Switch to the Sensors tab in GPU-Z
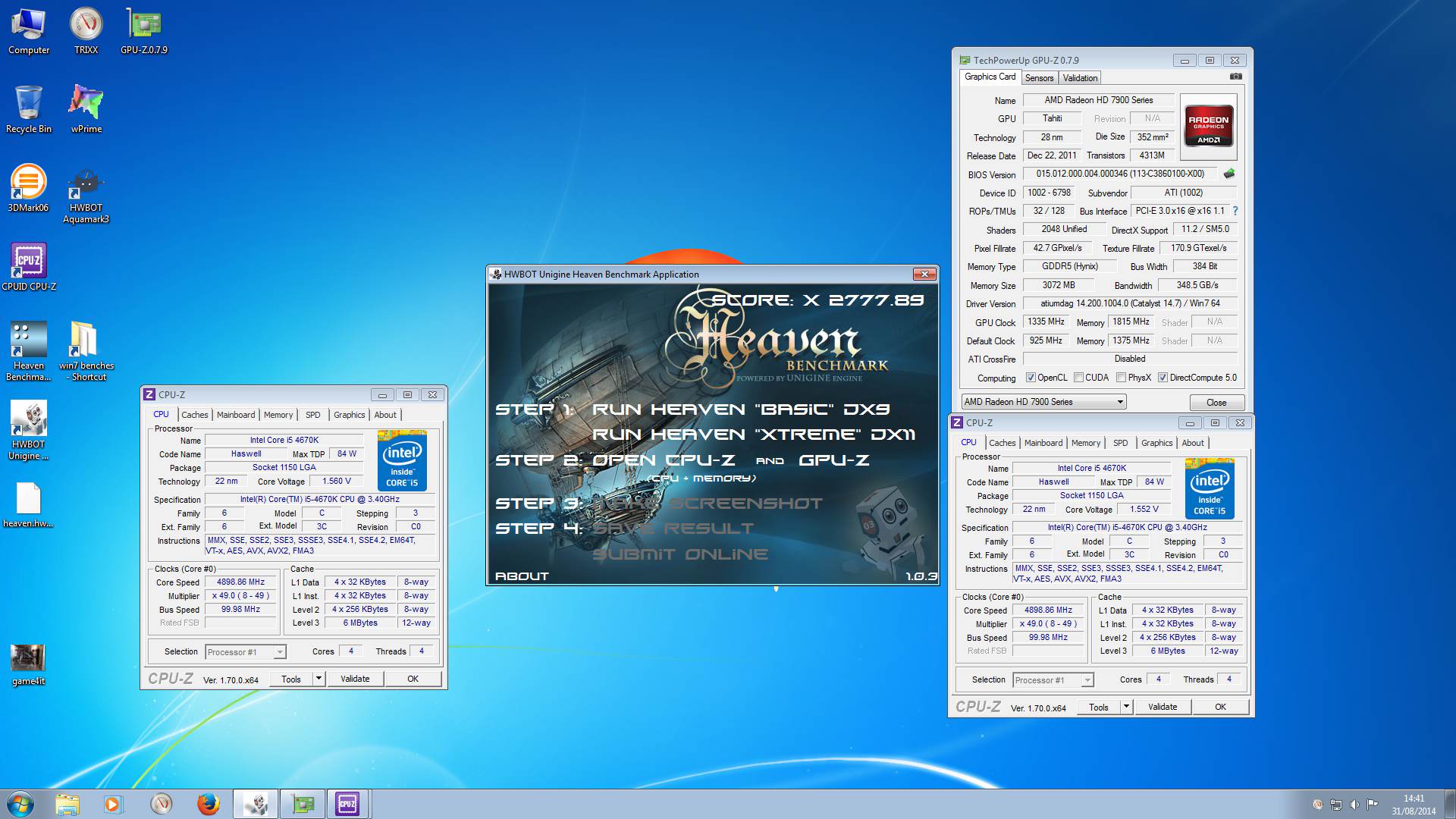 point(1039,78)
